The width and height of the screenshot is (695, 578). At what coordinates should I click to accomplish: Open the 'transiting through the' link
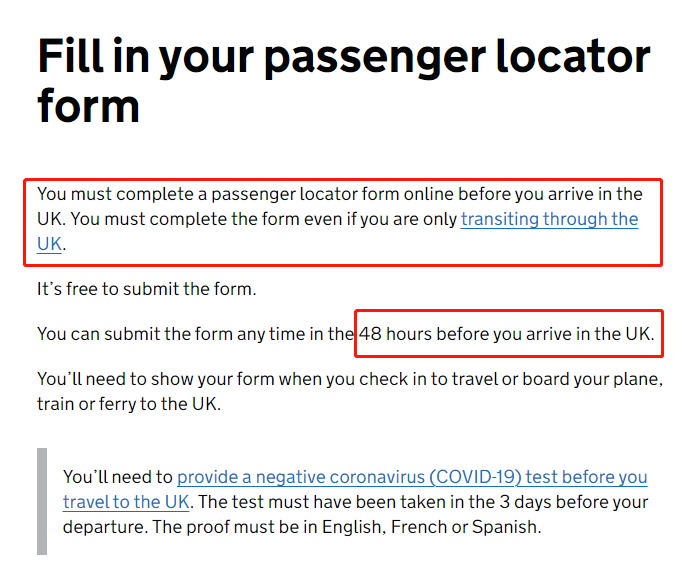[549, 219]
